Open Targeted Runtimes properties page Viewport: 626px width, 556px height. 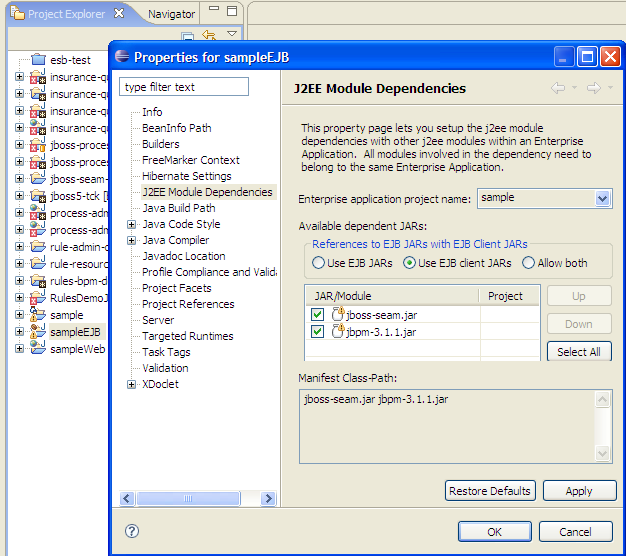click(188, 336)
